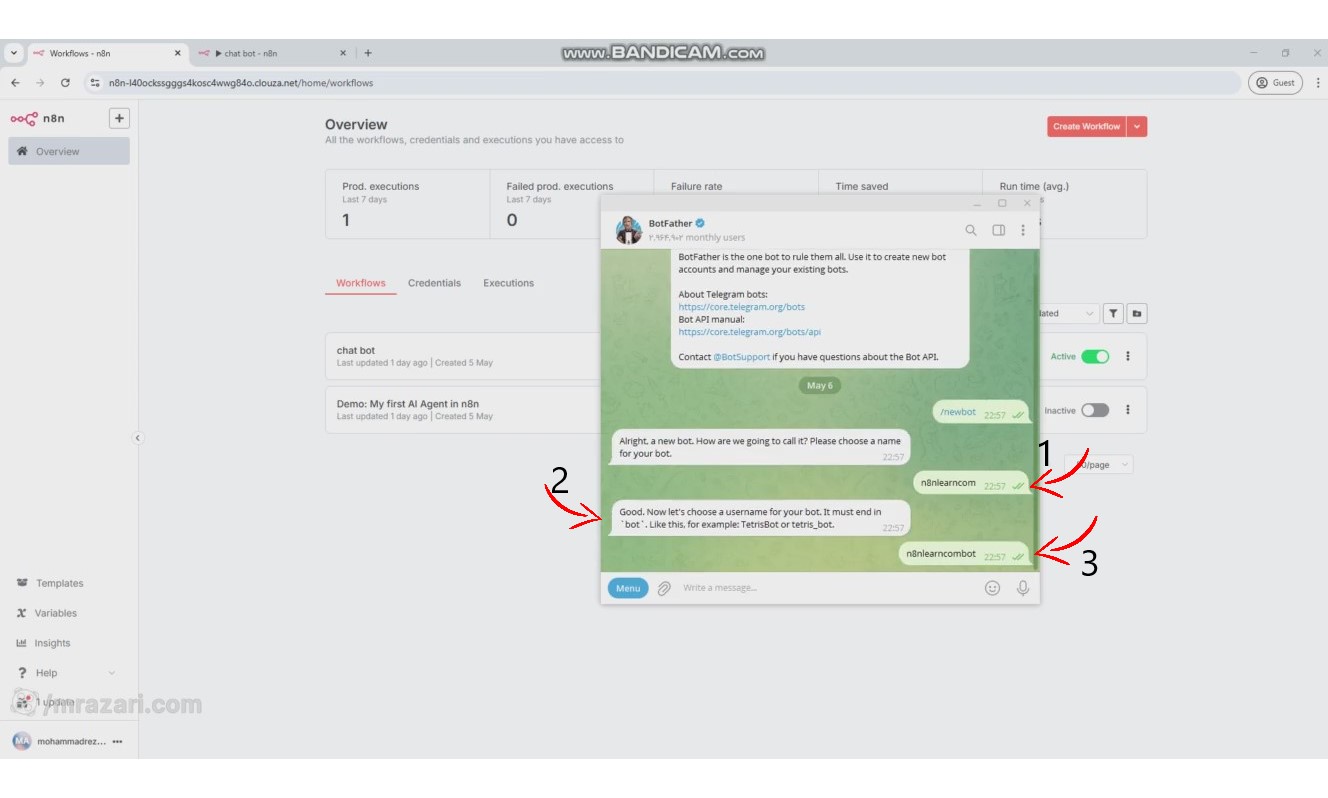Click the search icon in BotFather chat header

pos(970,230)
